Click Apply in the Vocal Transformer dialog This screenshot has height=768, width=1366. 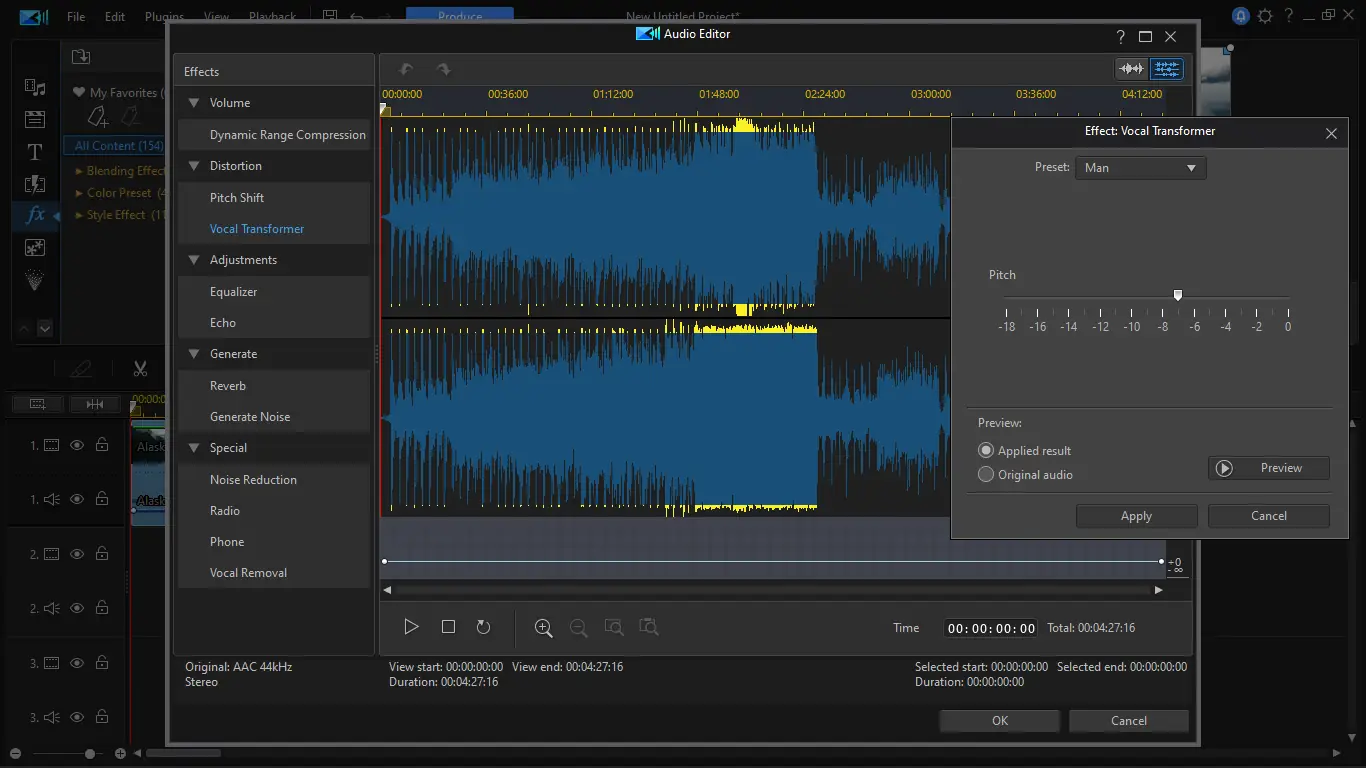point(1136,516)
